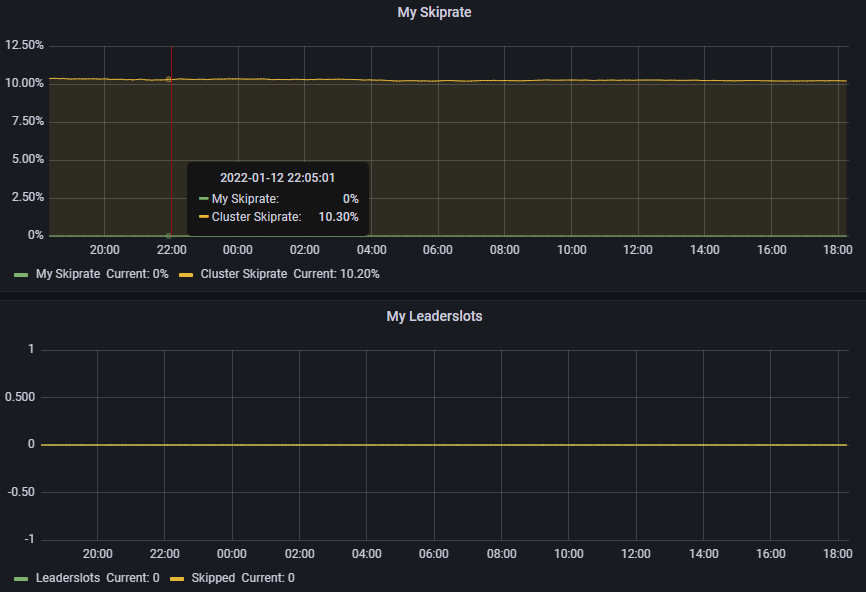Image resolution: width=866 pixels, height=592 pixels.
Task: Click the 12.50% y-axis label
Action: [24, 45]
